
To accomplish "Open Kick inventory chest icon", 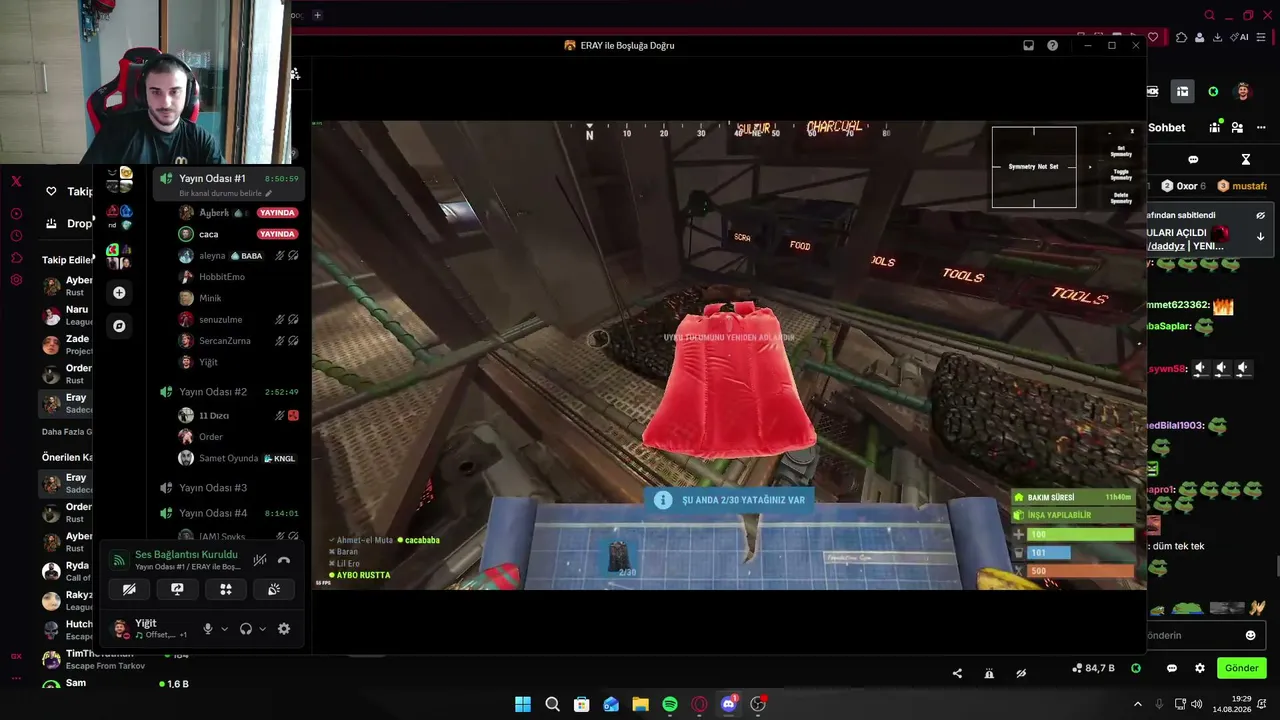I will 1182,92.
